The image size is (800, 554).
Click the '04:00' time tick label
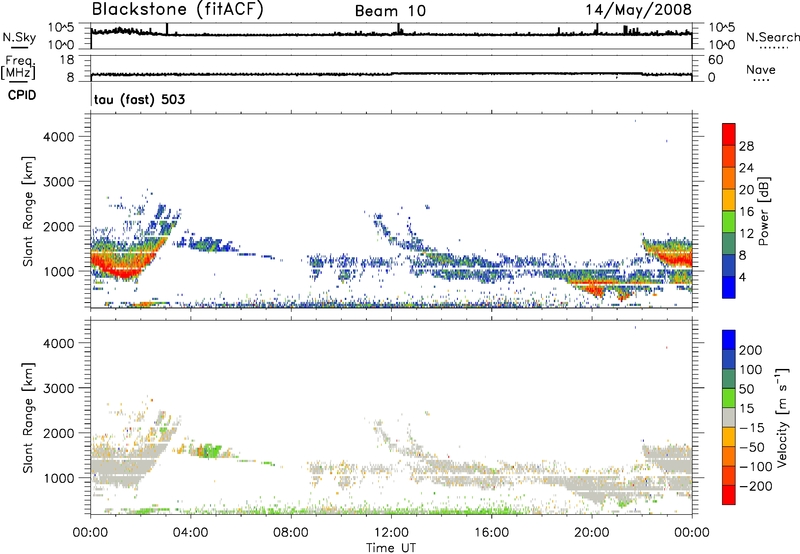(x=190, y=533)
